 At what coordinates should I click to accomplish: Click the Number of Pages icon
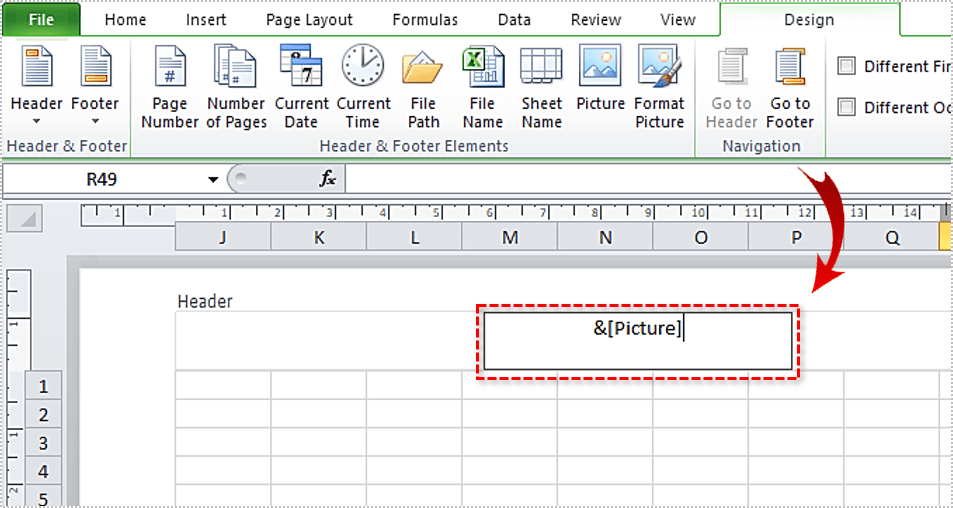click(x=236, y=88)
